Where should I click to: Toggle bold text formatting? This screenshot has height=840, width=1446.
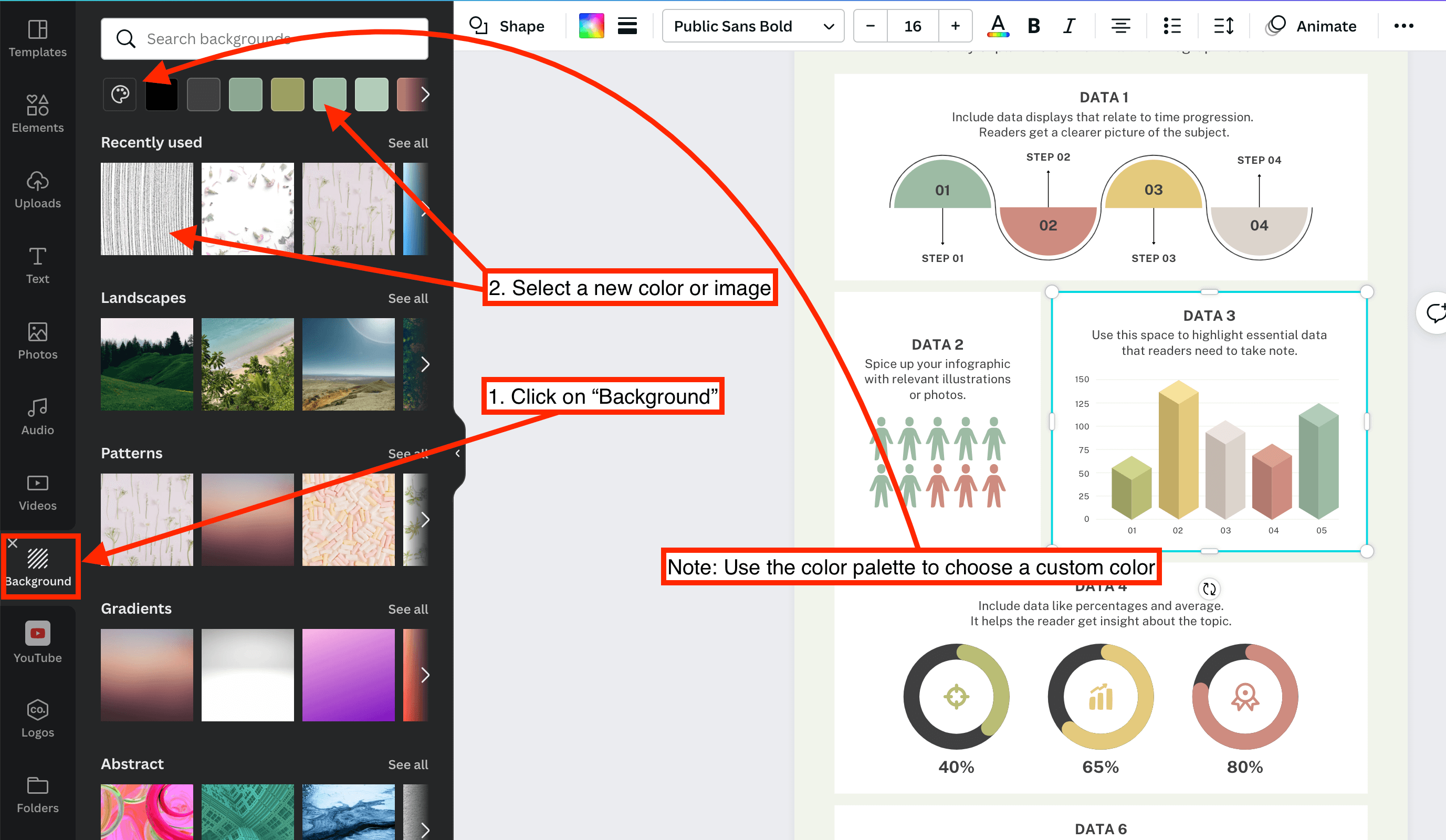coord(1033,26)
